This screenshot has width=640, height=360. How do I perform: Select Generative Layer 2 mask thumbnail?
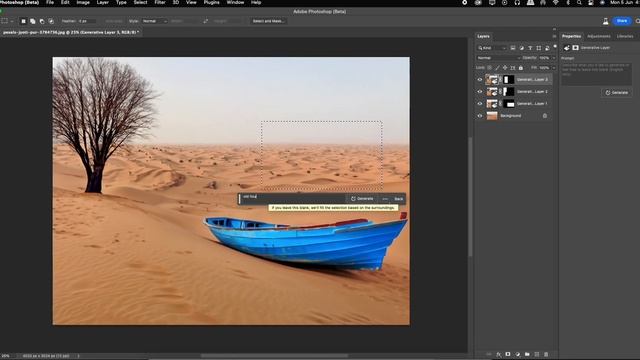coord(509,91)
